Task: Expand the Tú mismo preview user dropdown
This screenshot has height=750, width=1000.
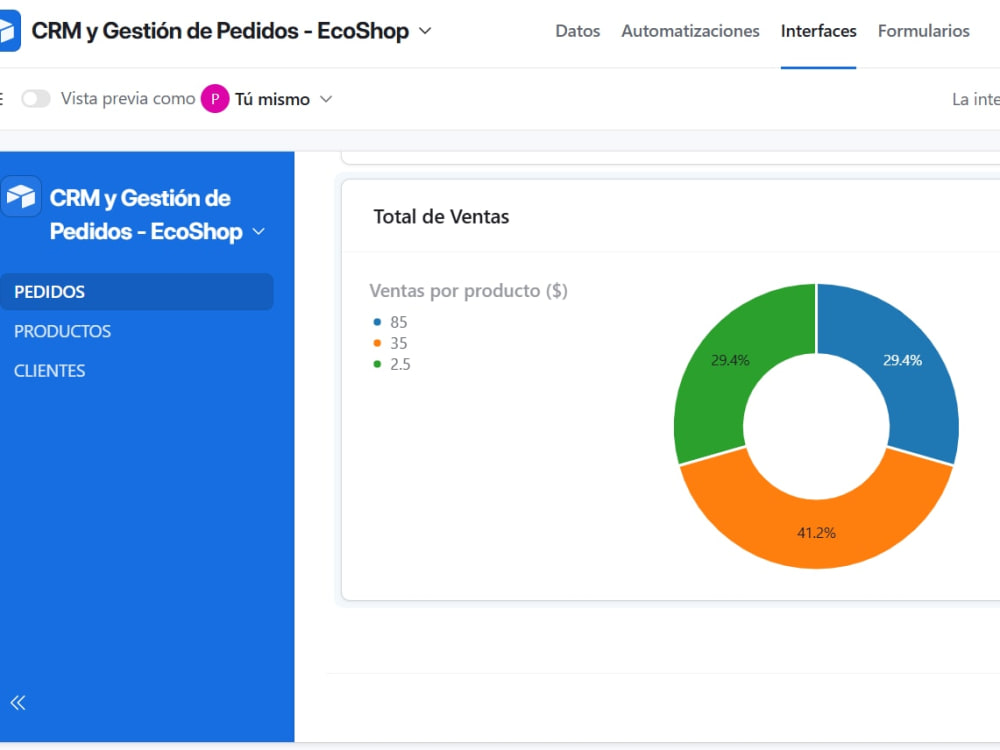Action: 326,99
